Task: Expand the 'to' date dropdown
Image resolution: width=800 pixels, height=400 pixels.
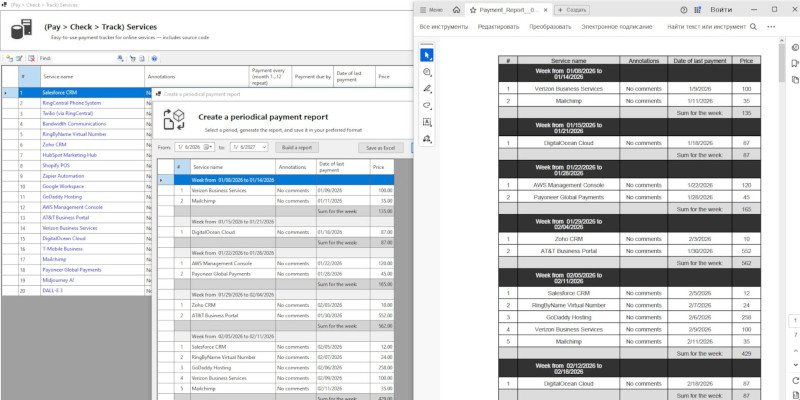Action: tap(263, 147)
